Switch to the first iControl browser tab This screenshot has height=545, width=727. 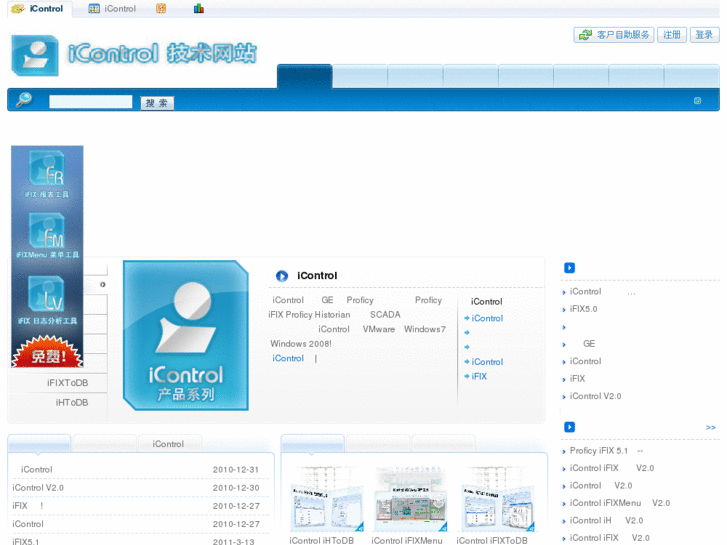pos(39,9)
